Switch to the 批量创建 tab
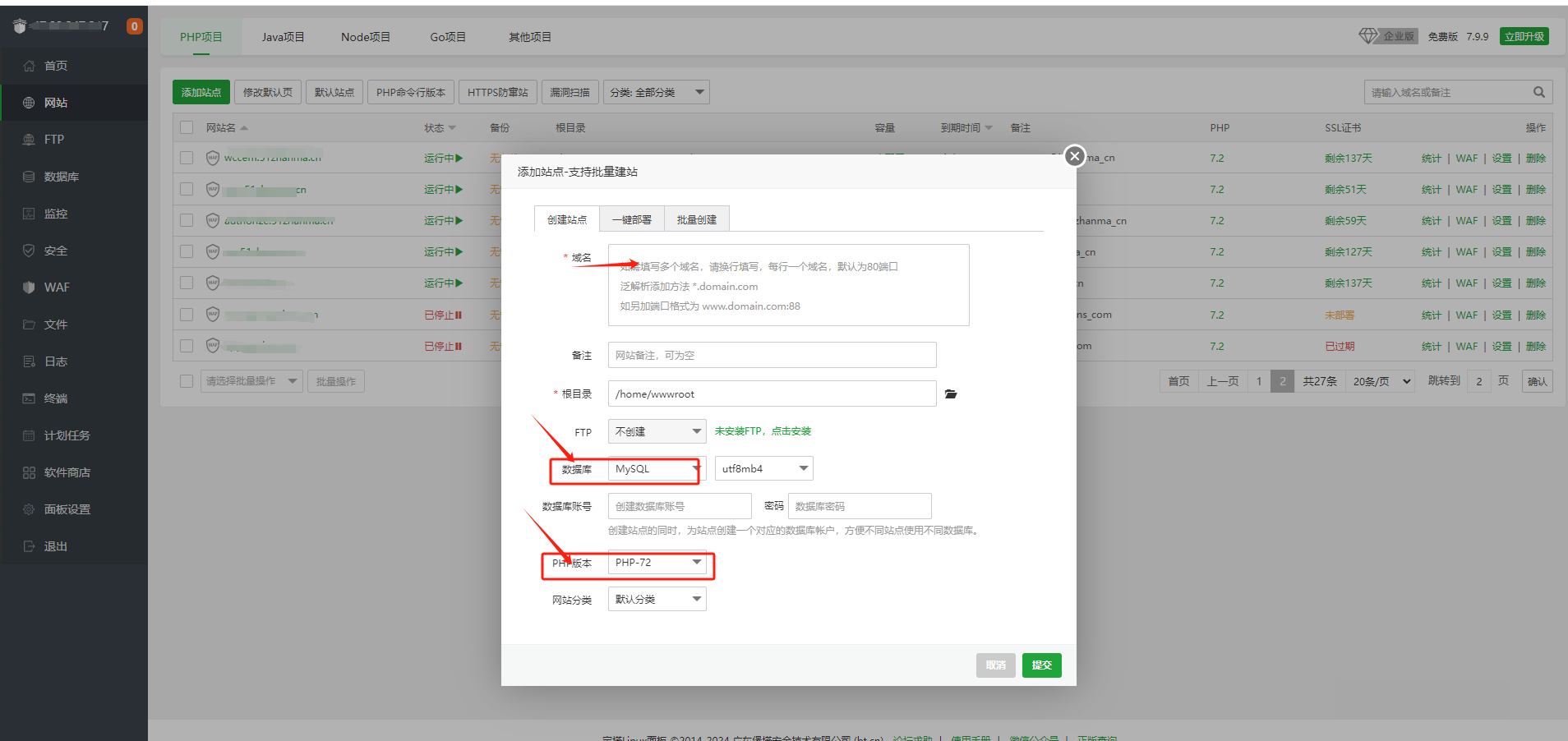 tap(696, 219)
